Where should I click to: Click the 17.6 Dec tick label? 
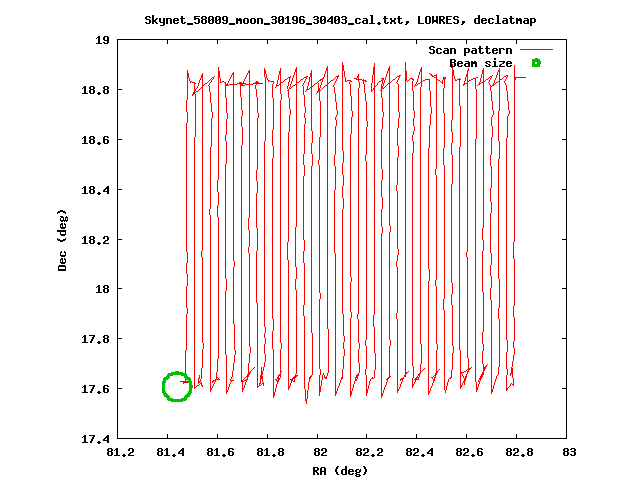point(96,389)
